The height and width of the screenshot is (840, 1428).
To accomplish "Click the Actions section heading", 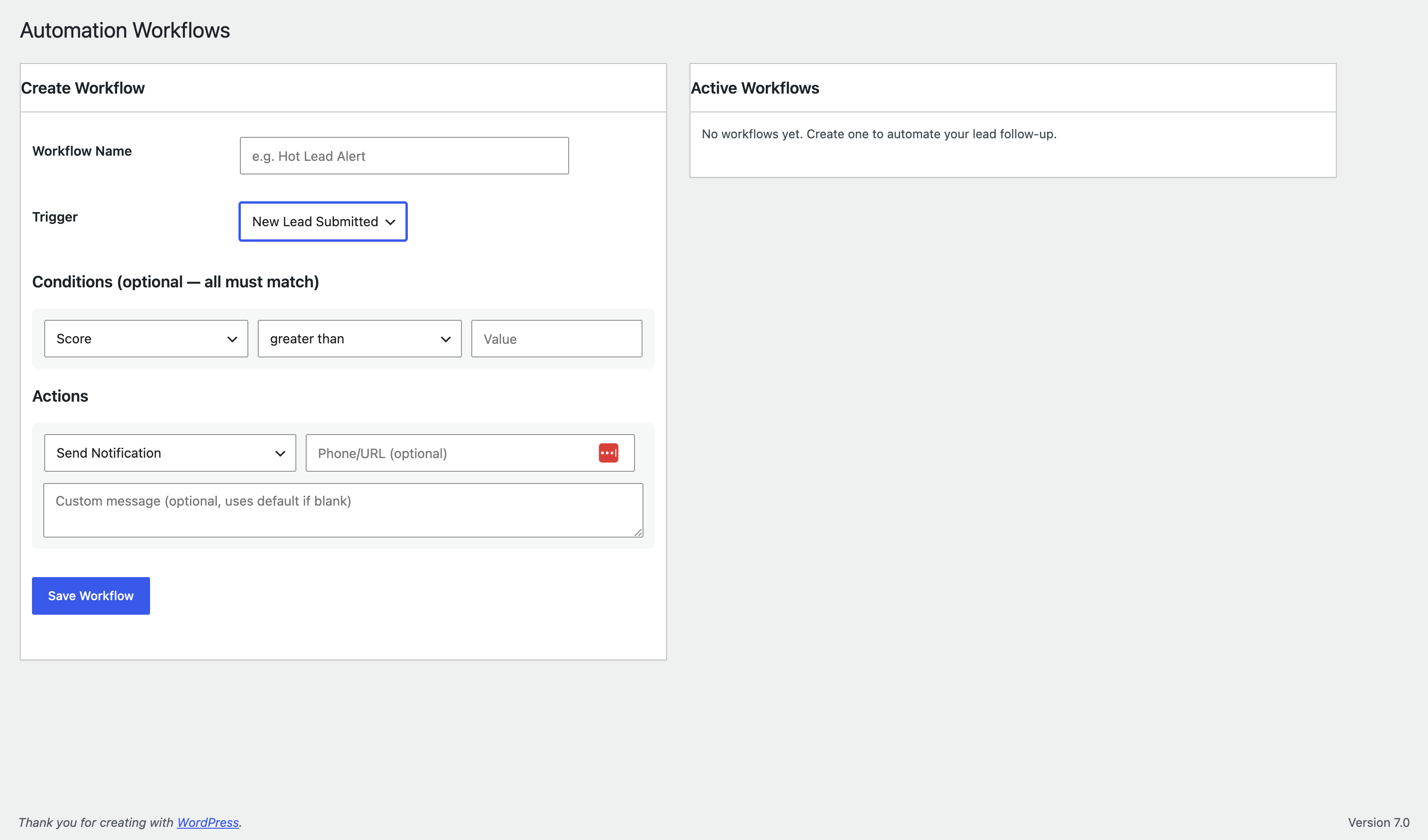I will coord(60,396).
